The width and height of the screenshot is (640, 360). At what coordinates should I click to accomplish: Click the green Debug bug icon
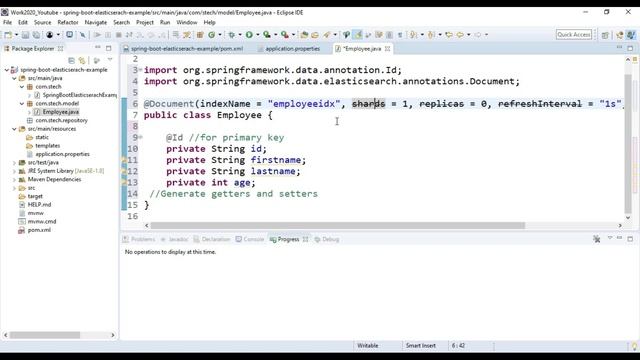(x=231, y=35)
